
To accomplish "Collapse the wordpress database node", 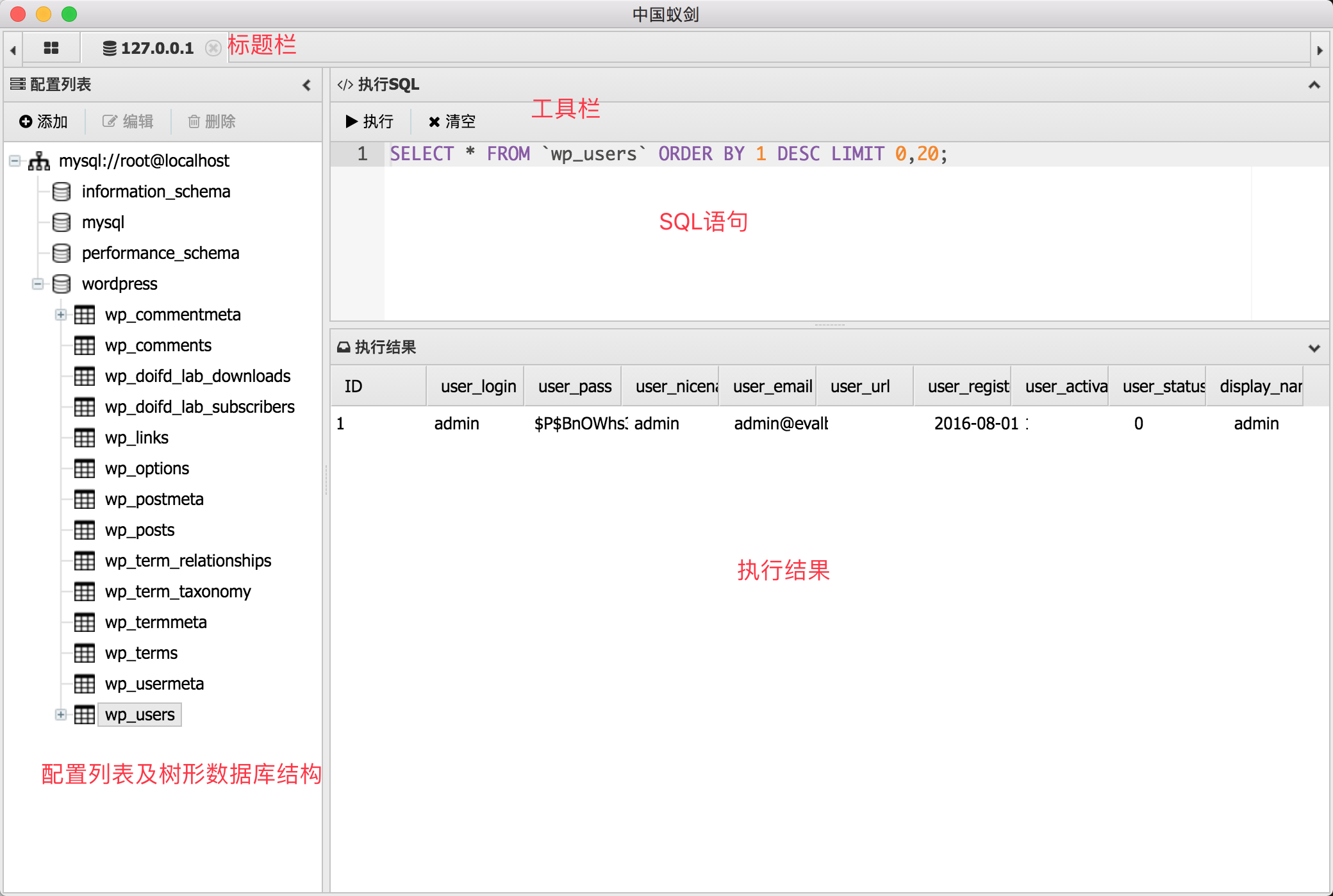I will click(x=38, y=283).
